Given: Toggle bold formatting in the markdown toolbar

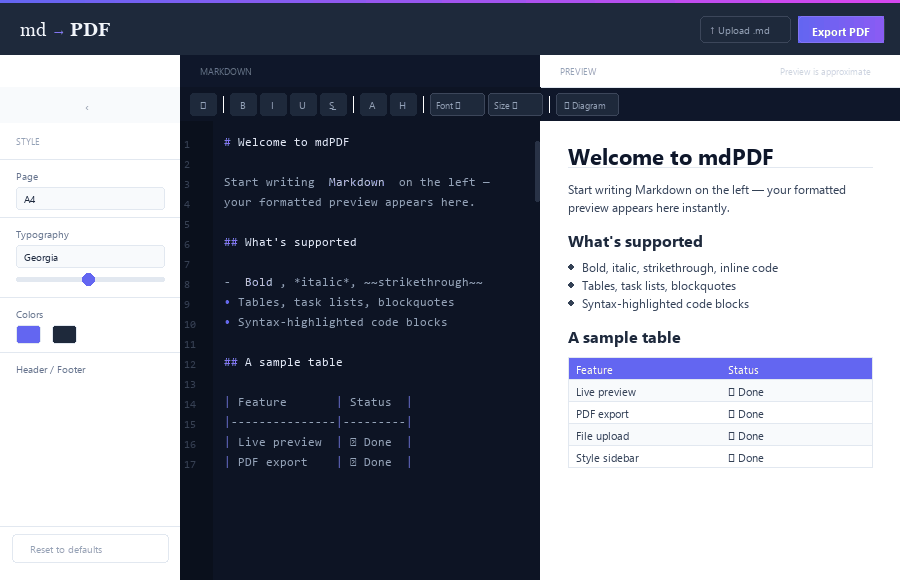Looking at the screenshot, I should coord(242,104).
